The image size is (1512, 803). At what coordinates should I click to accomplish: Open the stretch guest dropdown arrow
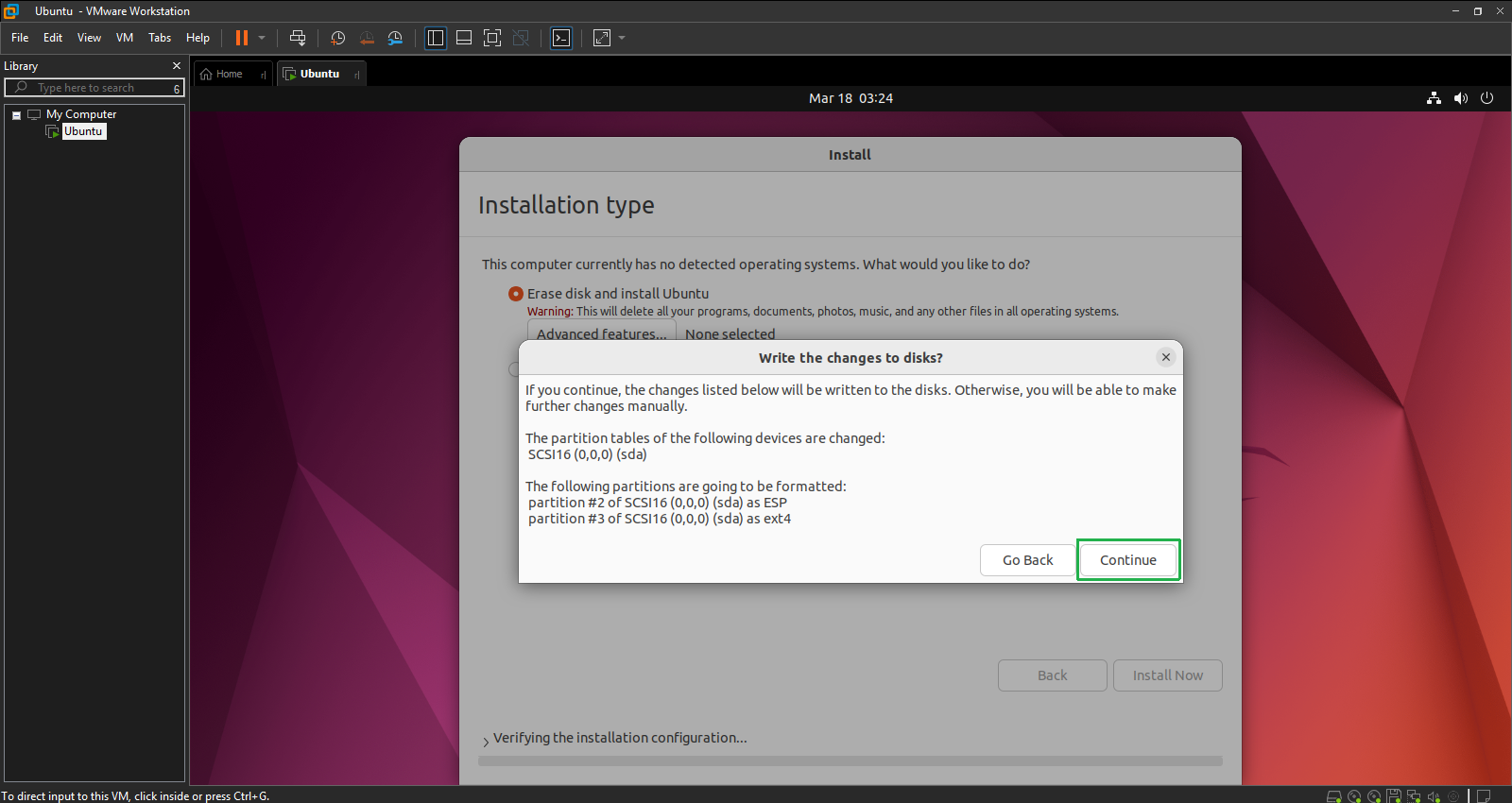click(622, 38)
